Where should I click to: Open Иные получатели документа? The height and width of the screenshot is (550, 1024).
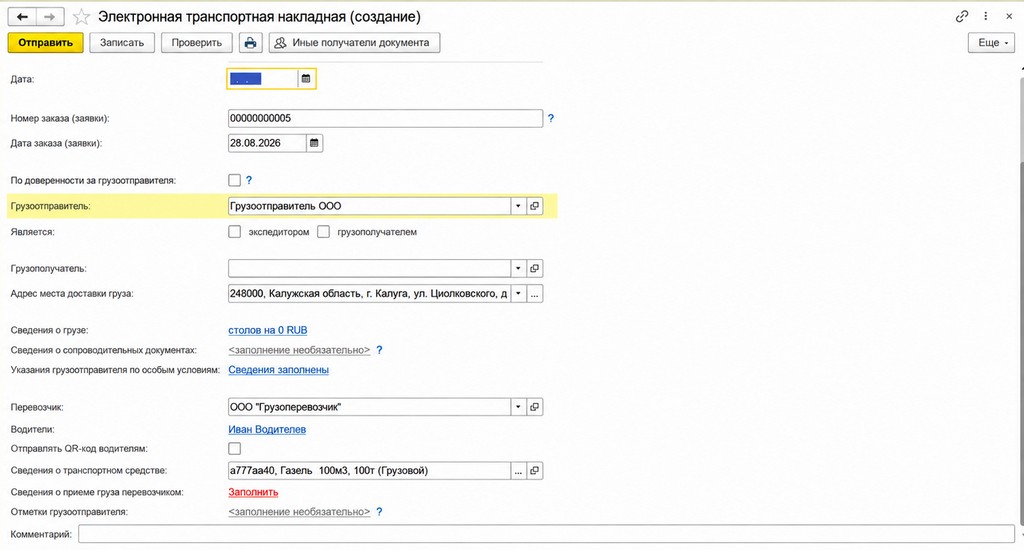point(354,42)
